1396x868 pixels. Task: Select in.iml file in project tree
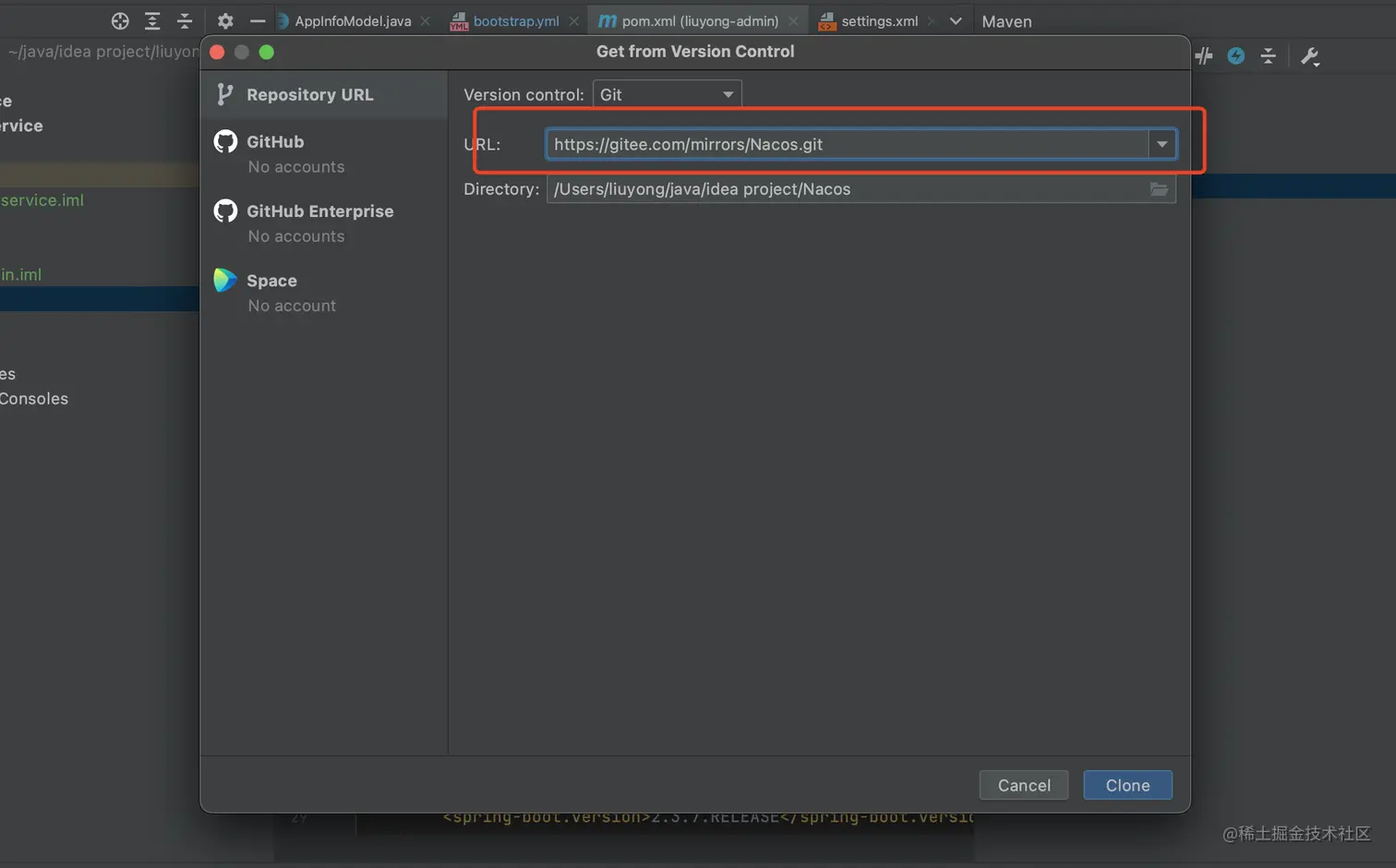click(21, 274)
